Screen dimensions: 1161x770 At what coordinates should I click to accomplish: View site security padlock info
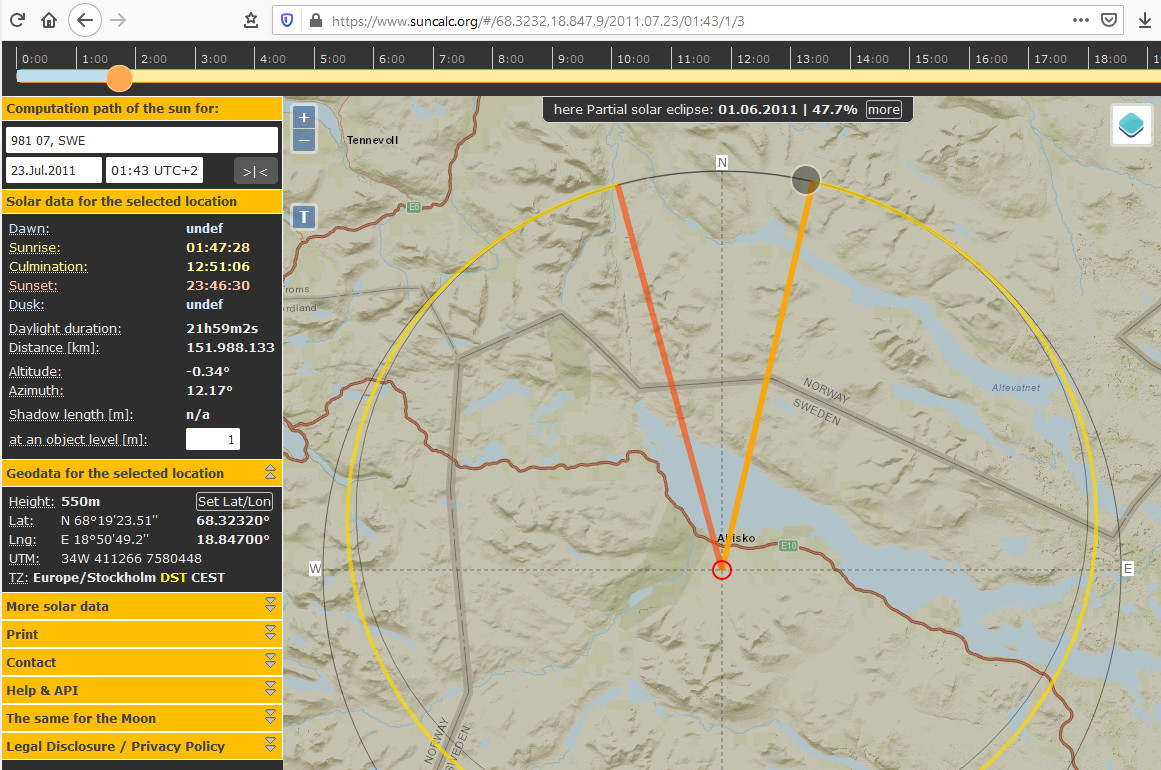[315, 21]
